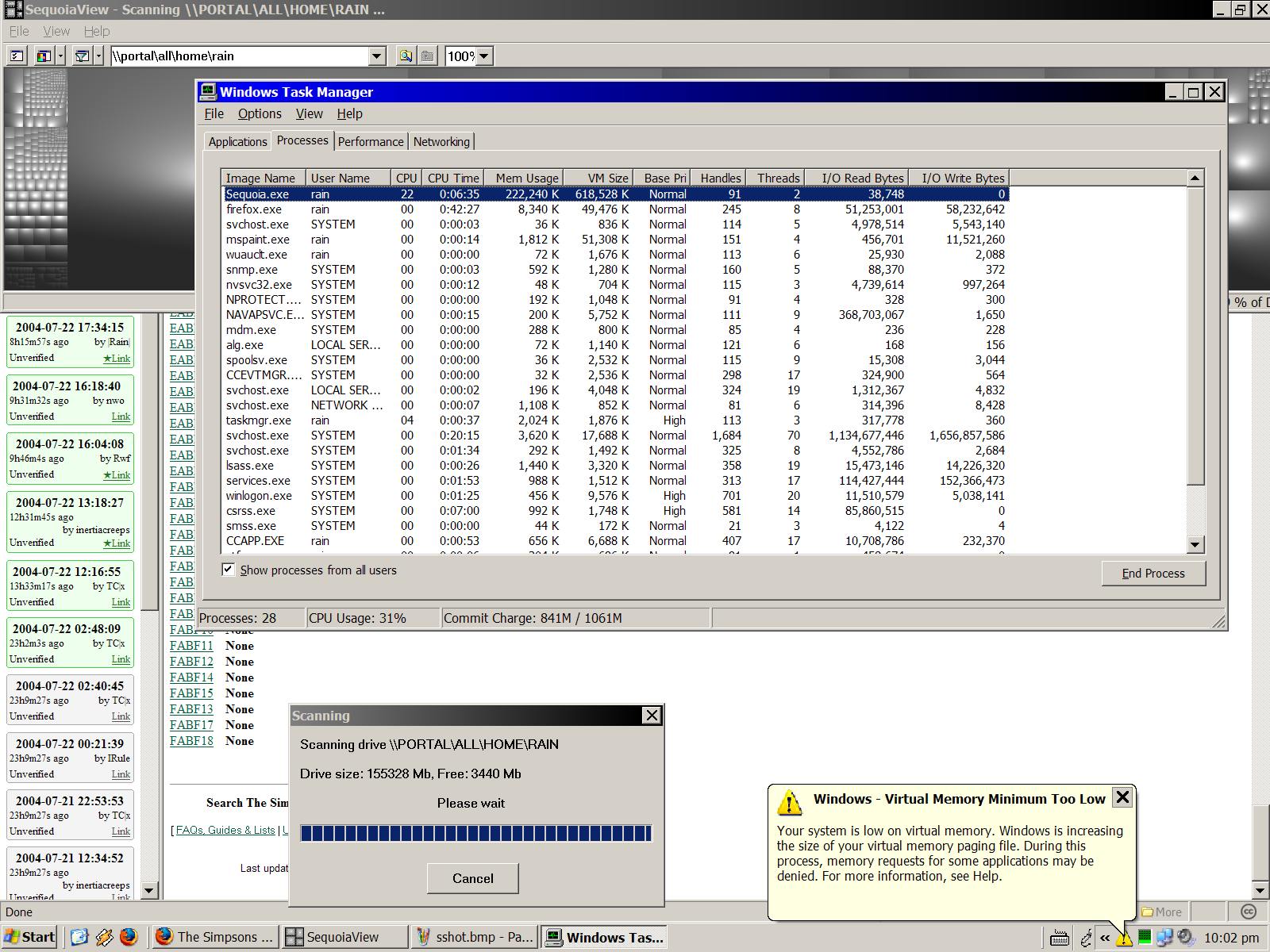1270x952 pixels.
Task: Switch to The Simpsons taskbar window
Action: coord(215,937)
